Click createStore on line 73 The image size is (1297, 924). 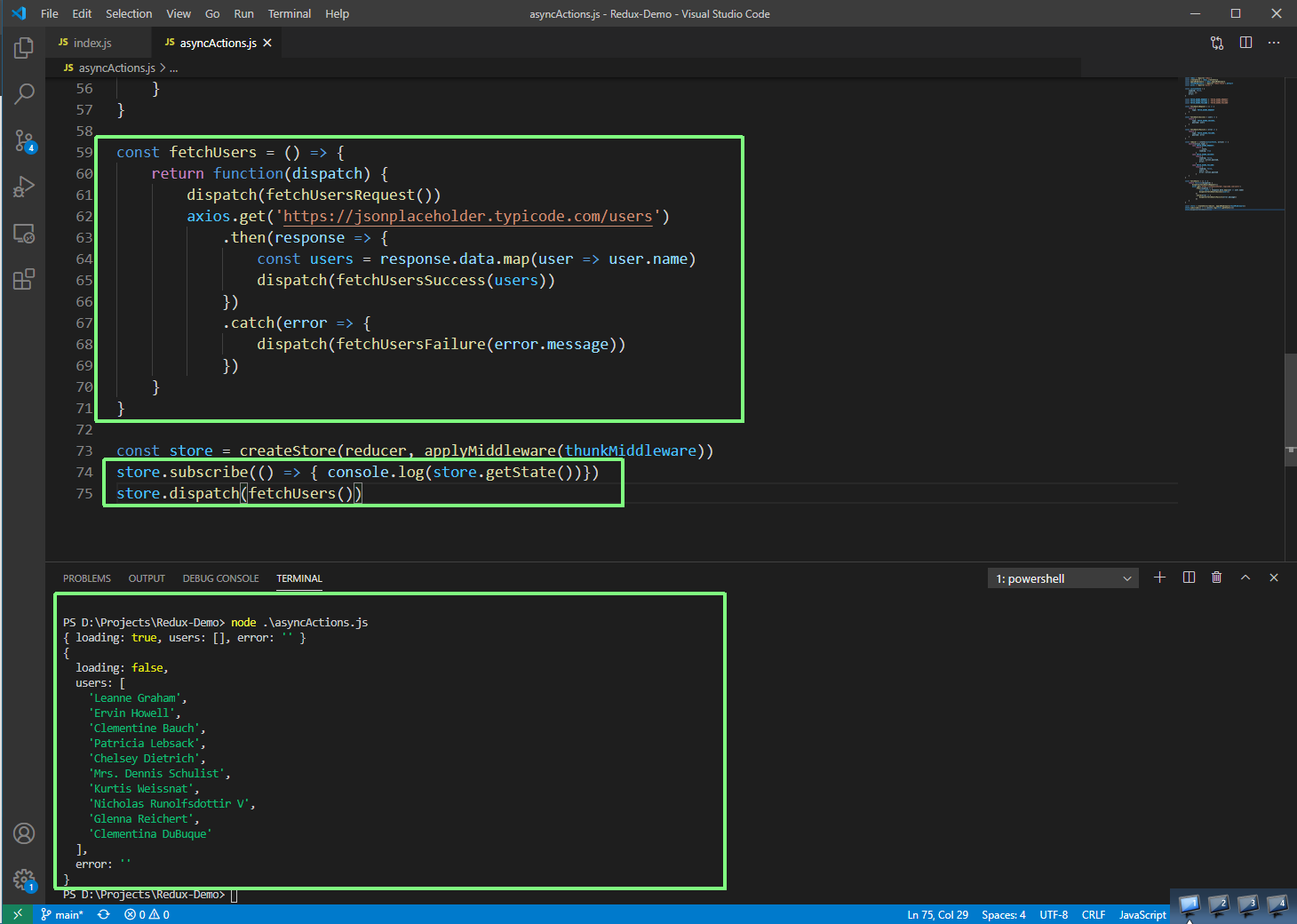point(288,450)
